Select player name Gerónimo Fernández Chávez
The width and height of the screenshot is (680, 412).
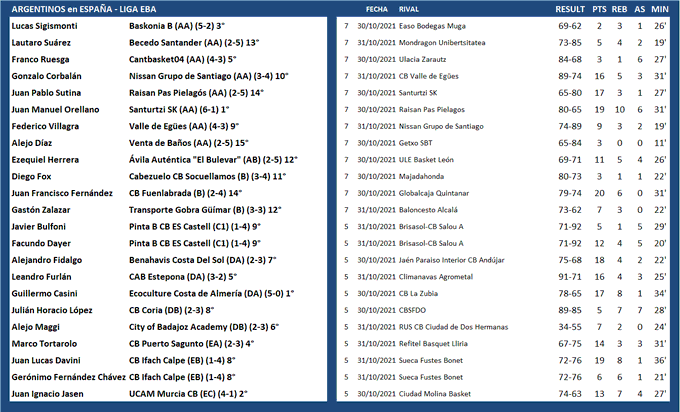point(69,377)
